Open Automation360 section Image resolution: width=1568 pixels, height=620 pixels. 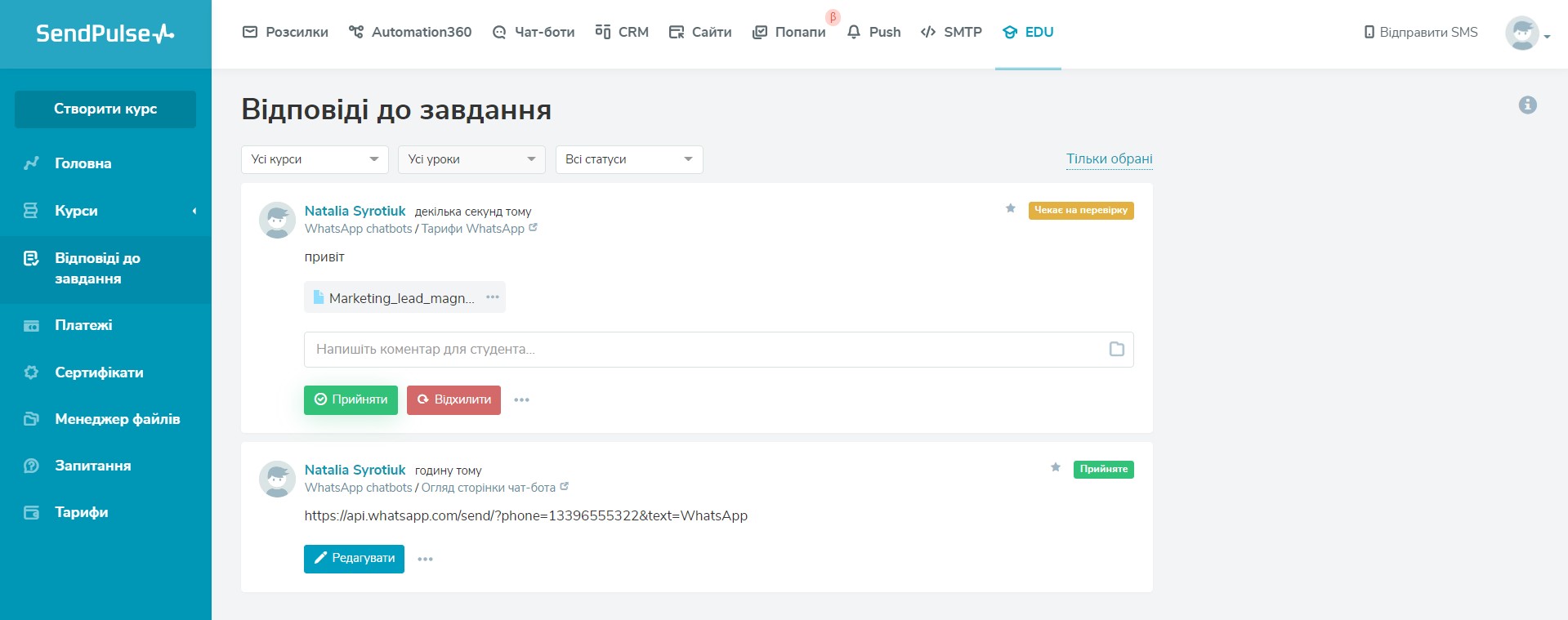coord(410,32)
